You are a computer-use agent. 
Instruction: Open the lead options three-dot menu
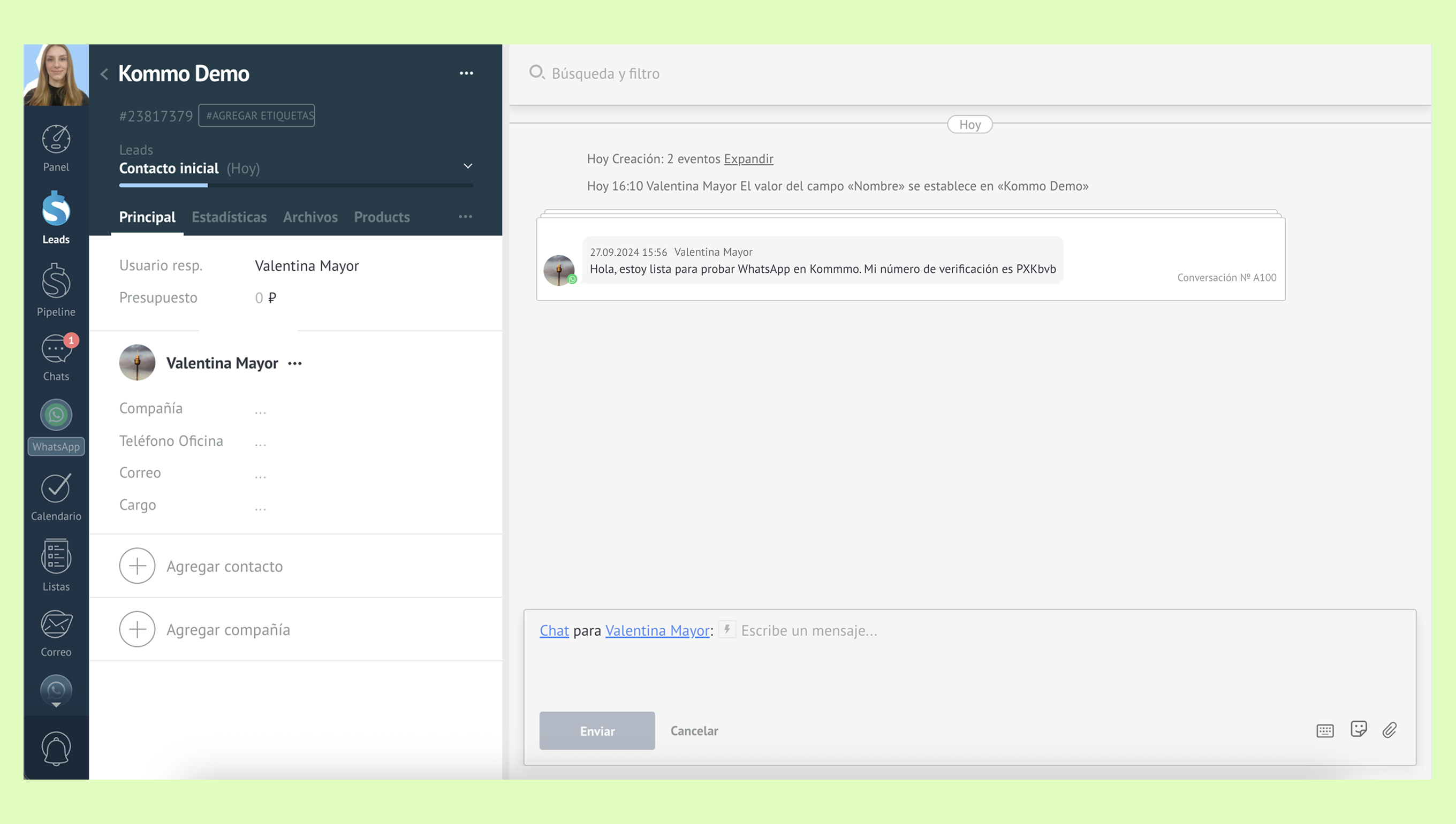pos(466,73)
